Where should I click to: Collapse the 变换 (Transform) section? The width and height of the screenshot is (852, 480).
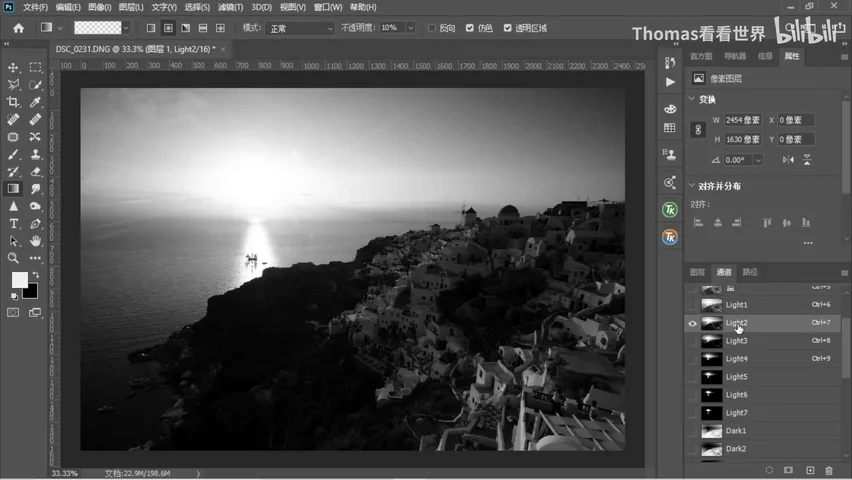[x=692, y=99]
